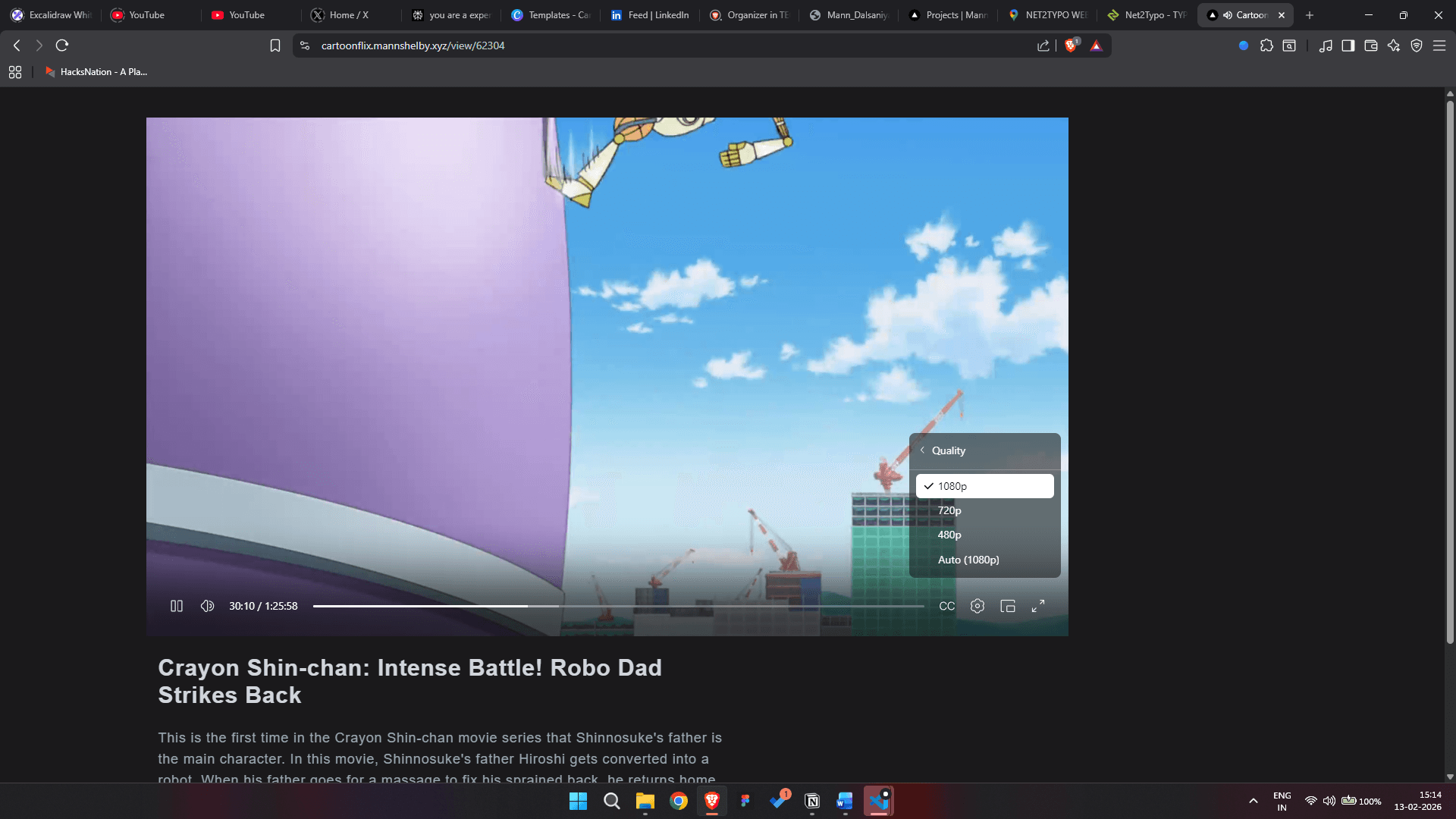Open Figma from taskbar
Viewport: 1456px width, 819px height.
point(745,801)
